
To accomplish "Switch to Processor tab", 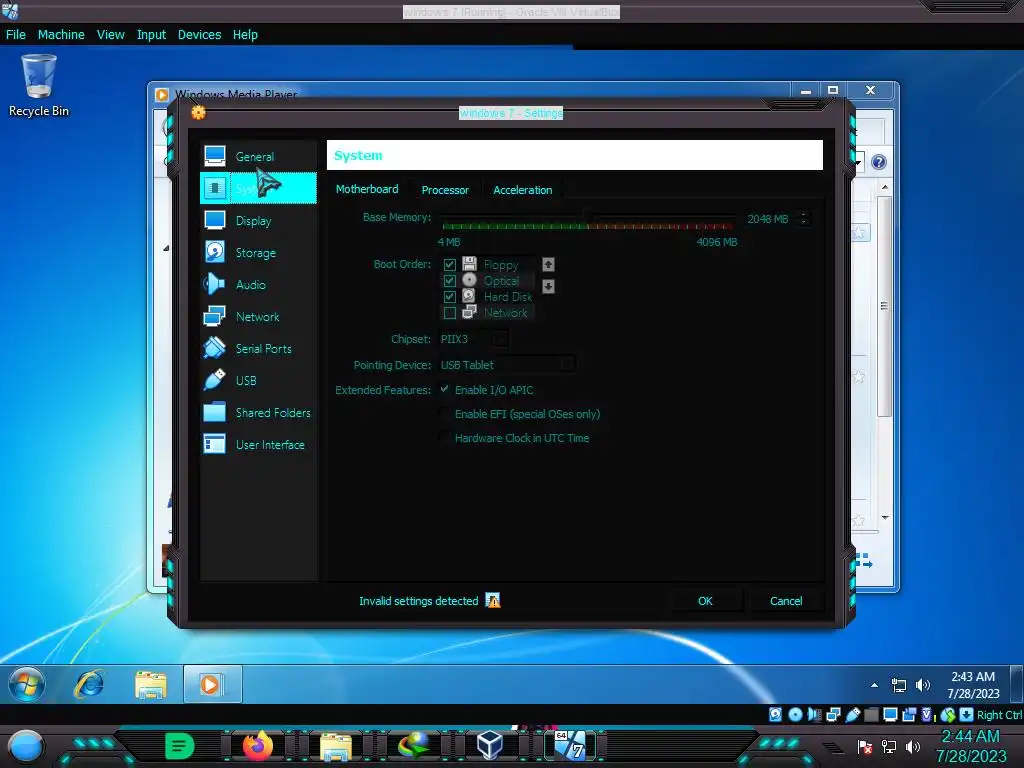I will pos(445,189).
